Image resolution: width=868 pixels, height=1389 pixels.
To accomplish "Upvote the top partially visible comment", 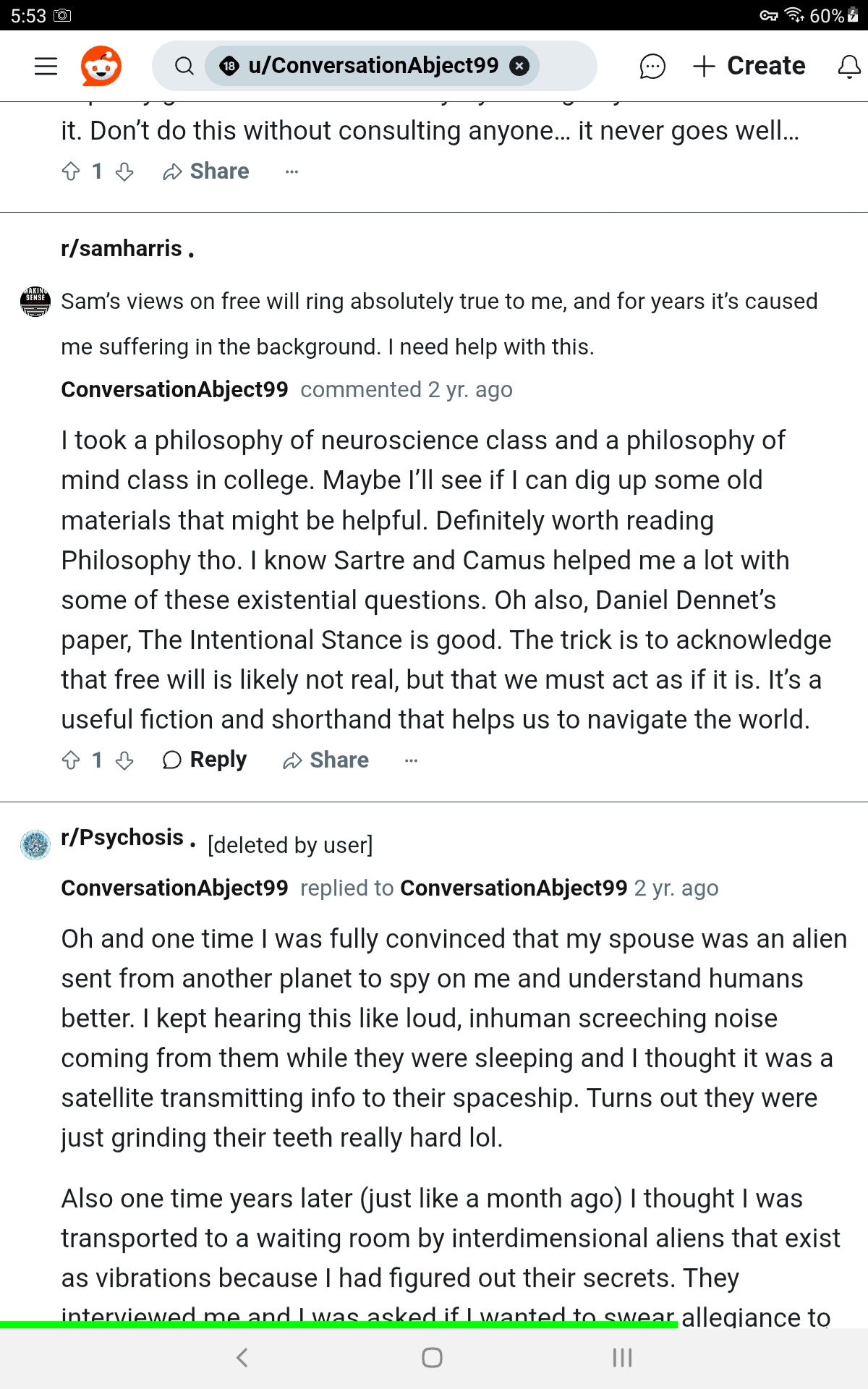I will point(71,171).
